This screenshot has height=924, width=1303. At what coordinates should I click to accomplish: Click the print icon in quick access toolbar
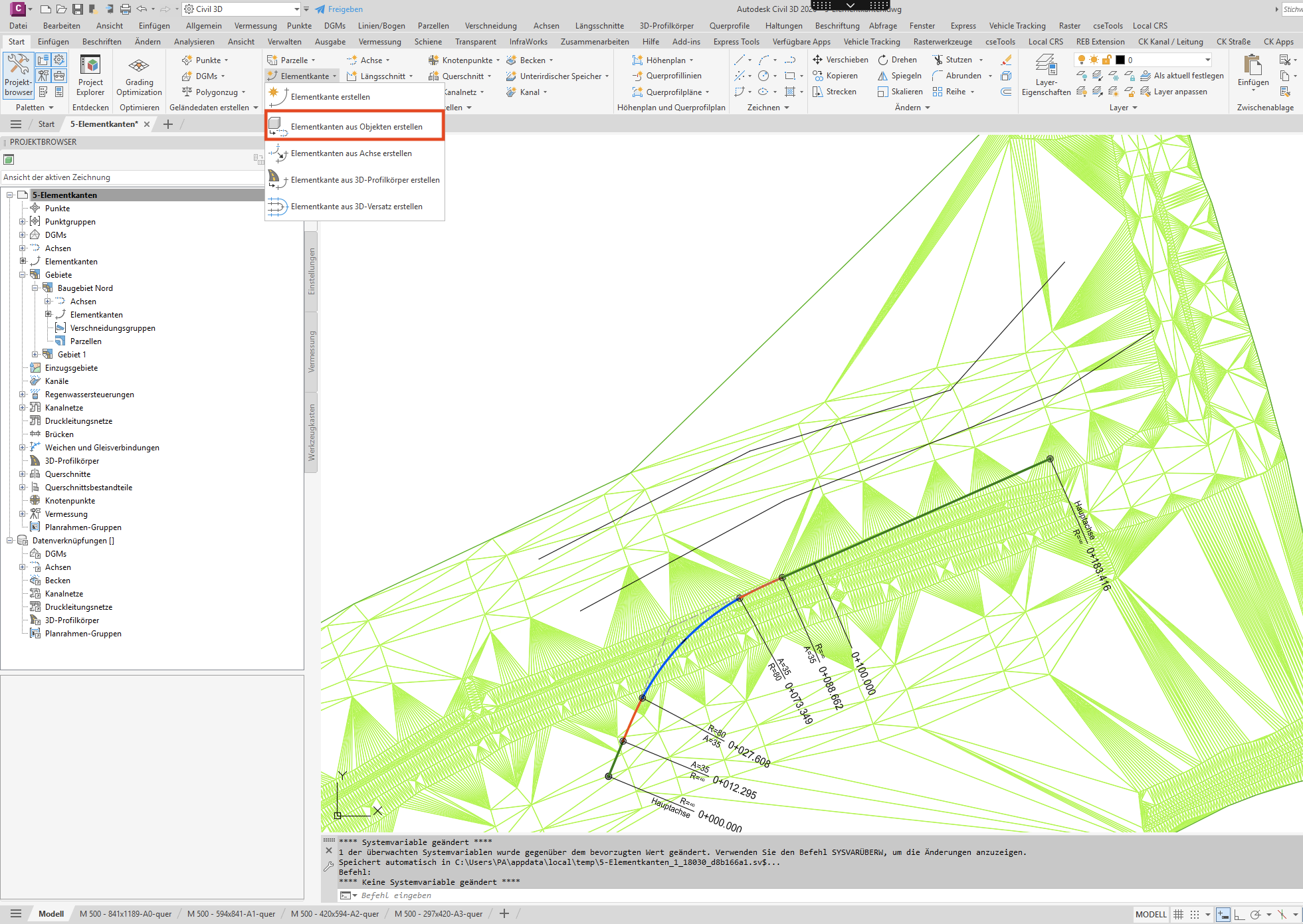(126, 9)
